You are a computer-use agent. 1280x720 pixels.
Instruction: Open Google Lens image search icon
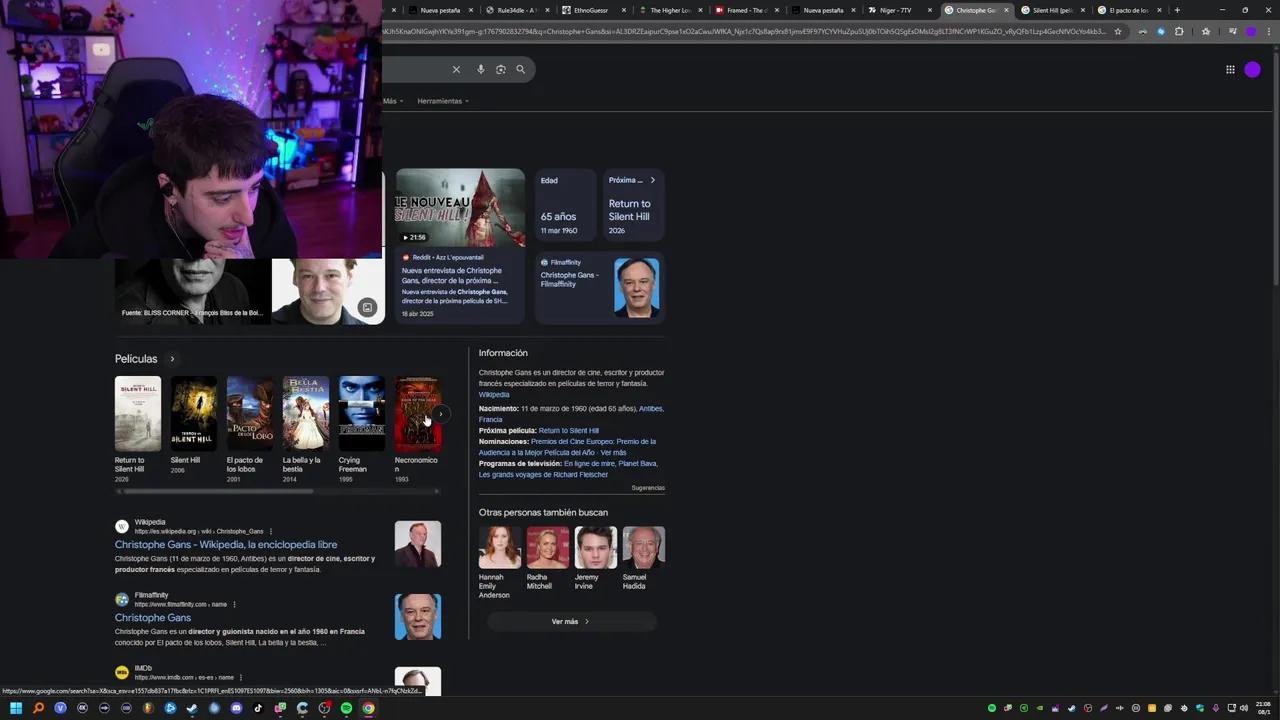[501, 69]
